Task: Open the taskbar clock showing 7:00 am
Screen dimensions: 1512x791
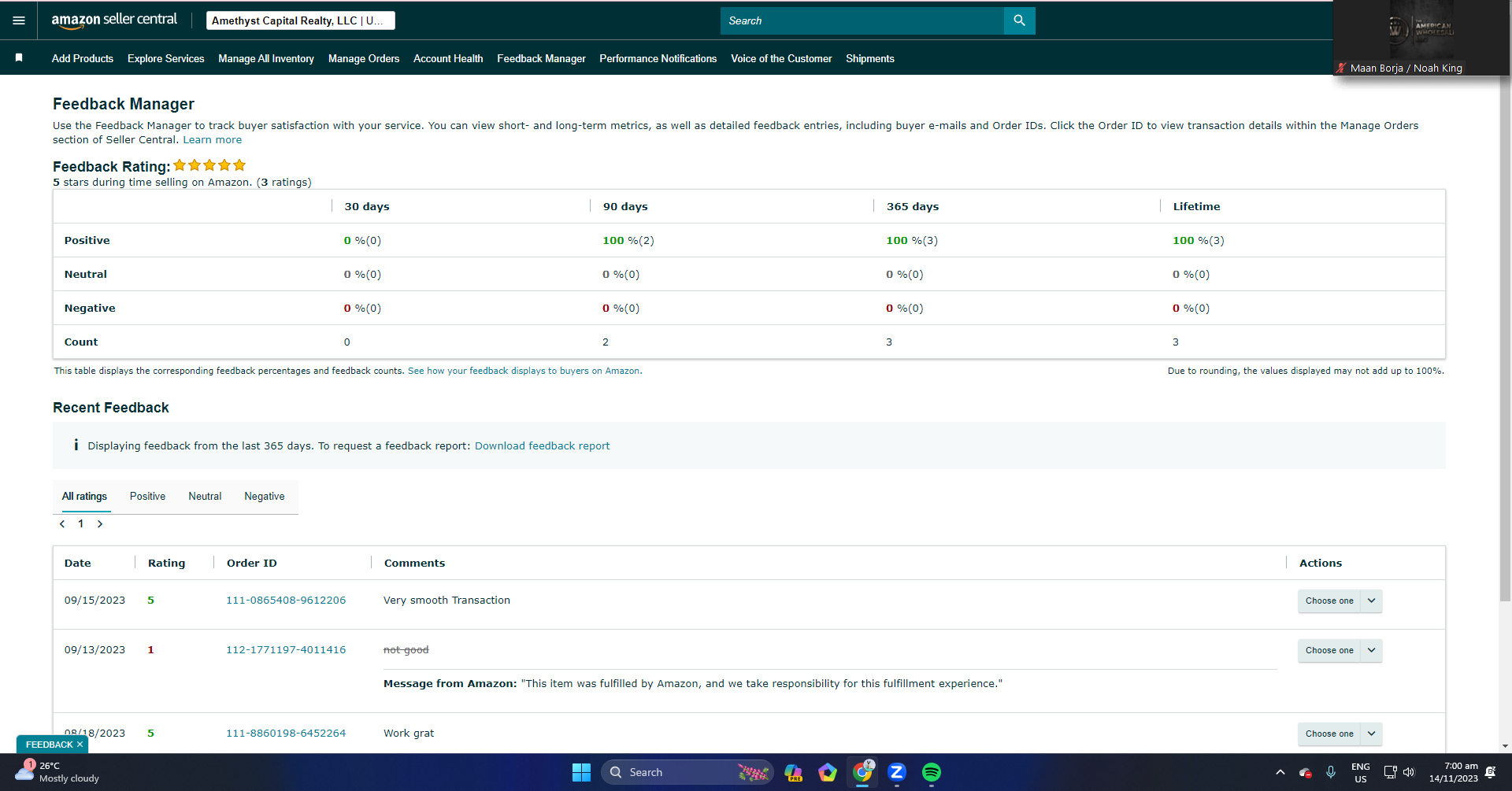Action: (1454, 772)
